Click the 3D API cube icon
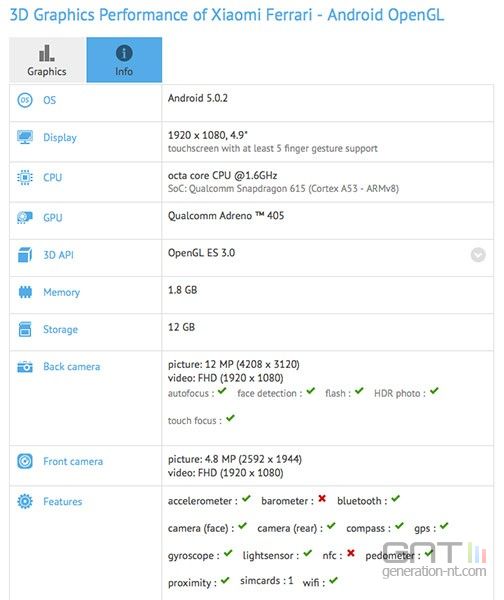 [x=25, y=255]
